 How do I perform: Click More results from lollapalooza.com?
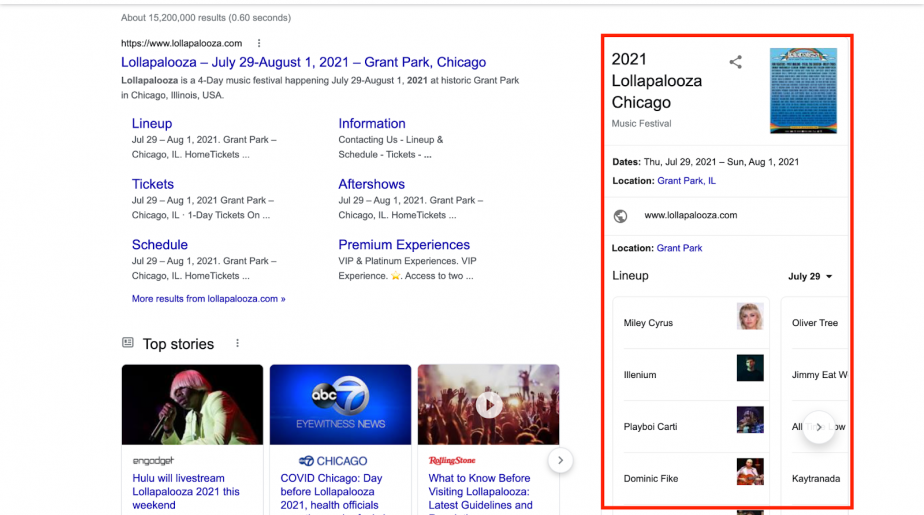[x=209, y=299]
